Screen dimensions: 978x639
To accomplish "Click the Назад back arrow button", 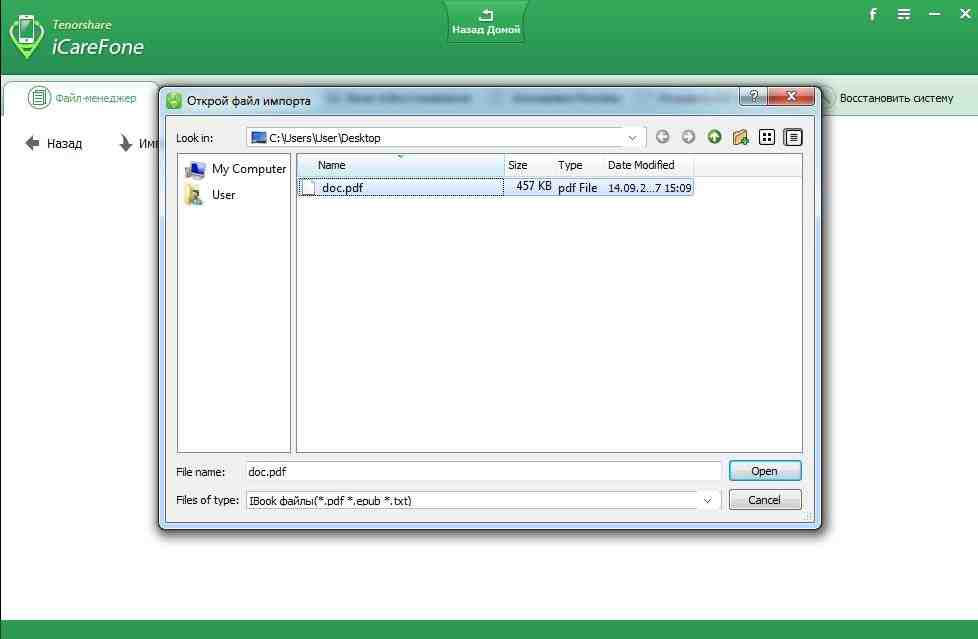I will tap(54, 144).
